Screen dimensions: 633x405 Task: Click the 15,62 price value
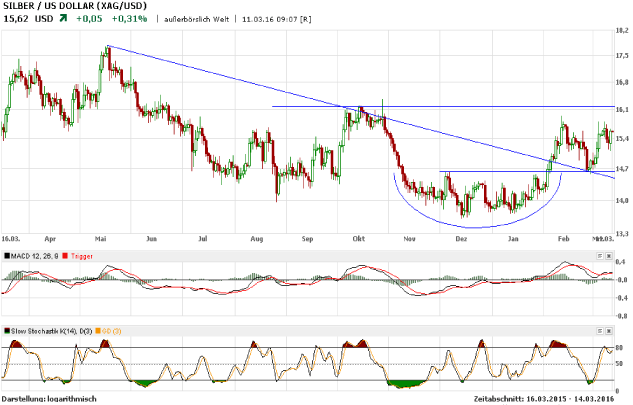click(x=14, y=19)
